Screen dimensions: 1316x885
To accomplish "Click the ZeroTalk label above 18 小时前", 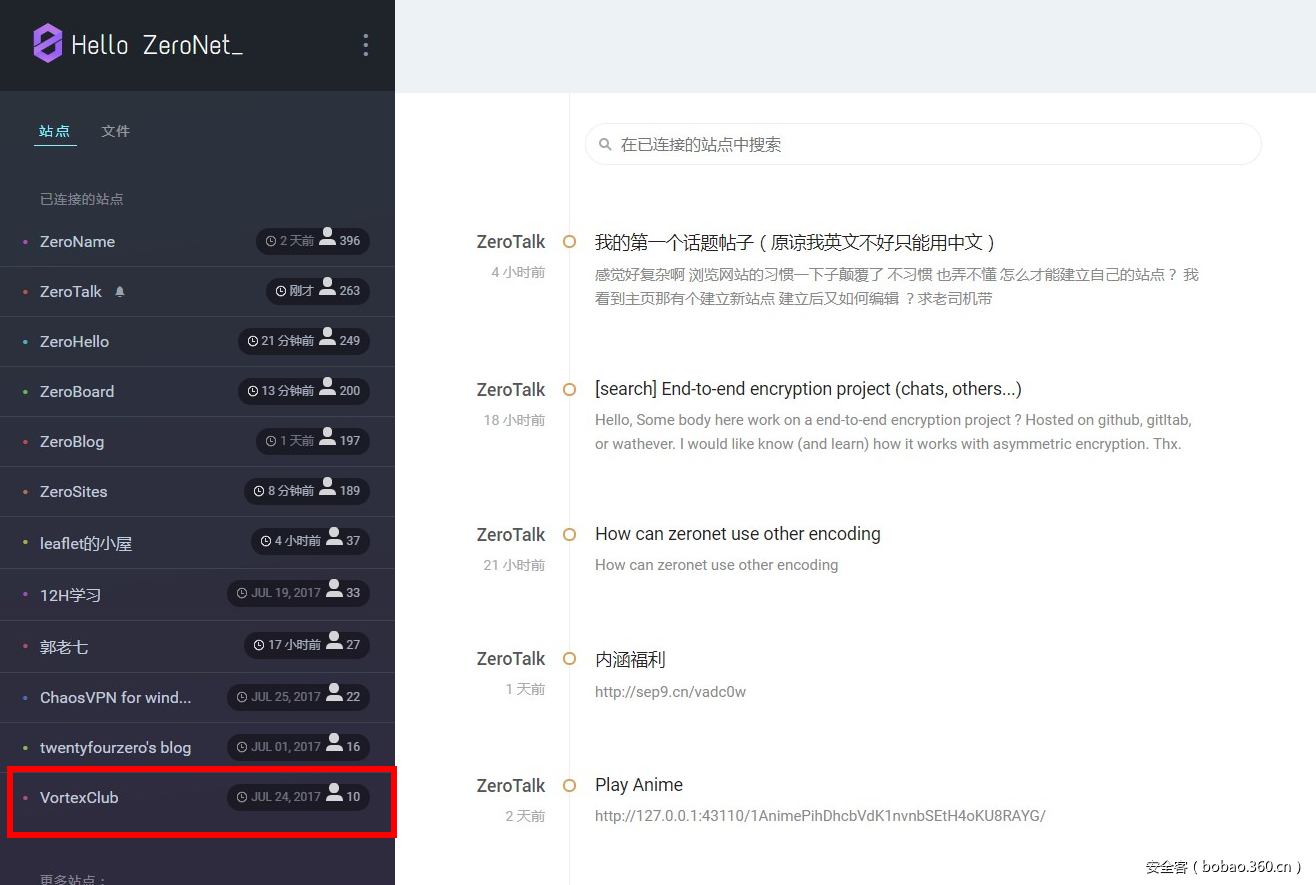I will tap(511, 389).
